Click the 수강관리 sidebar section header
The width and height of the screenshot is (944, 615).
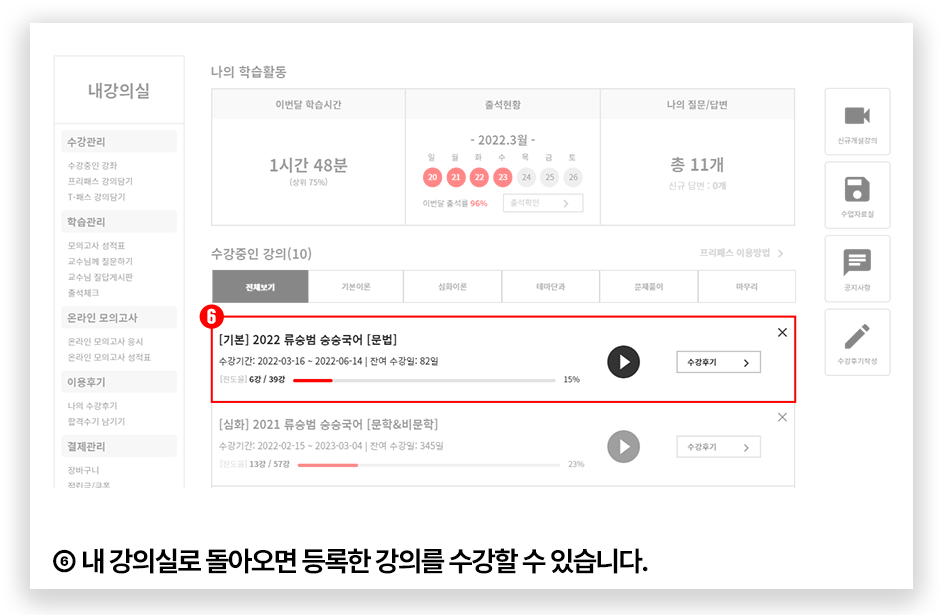[119, 142]
